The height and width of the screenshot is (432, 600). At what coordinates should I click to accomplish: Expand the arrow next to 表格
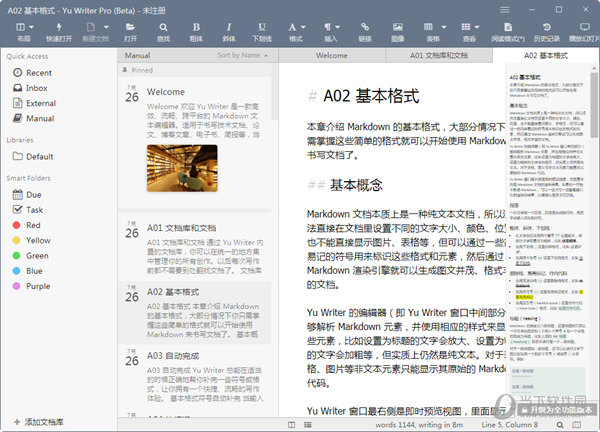pos(443,27)
